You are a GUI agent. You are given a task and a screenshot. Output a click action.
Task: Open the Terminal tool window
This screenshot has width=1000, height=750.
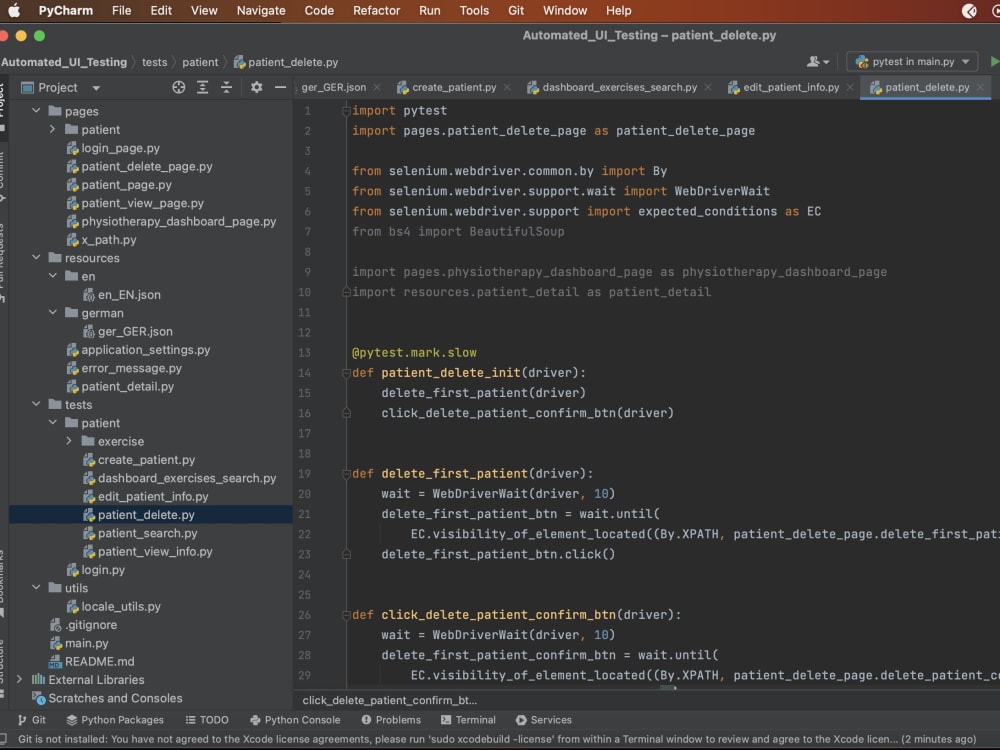[469, 719]
